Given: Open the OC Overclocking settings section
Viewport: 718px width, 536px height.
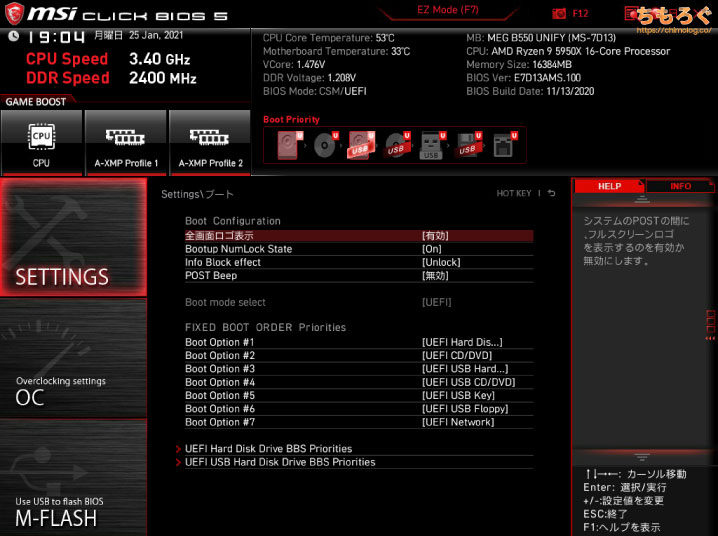Looking at the screenshot, I should pos(73,358).
